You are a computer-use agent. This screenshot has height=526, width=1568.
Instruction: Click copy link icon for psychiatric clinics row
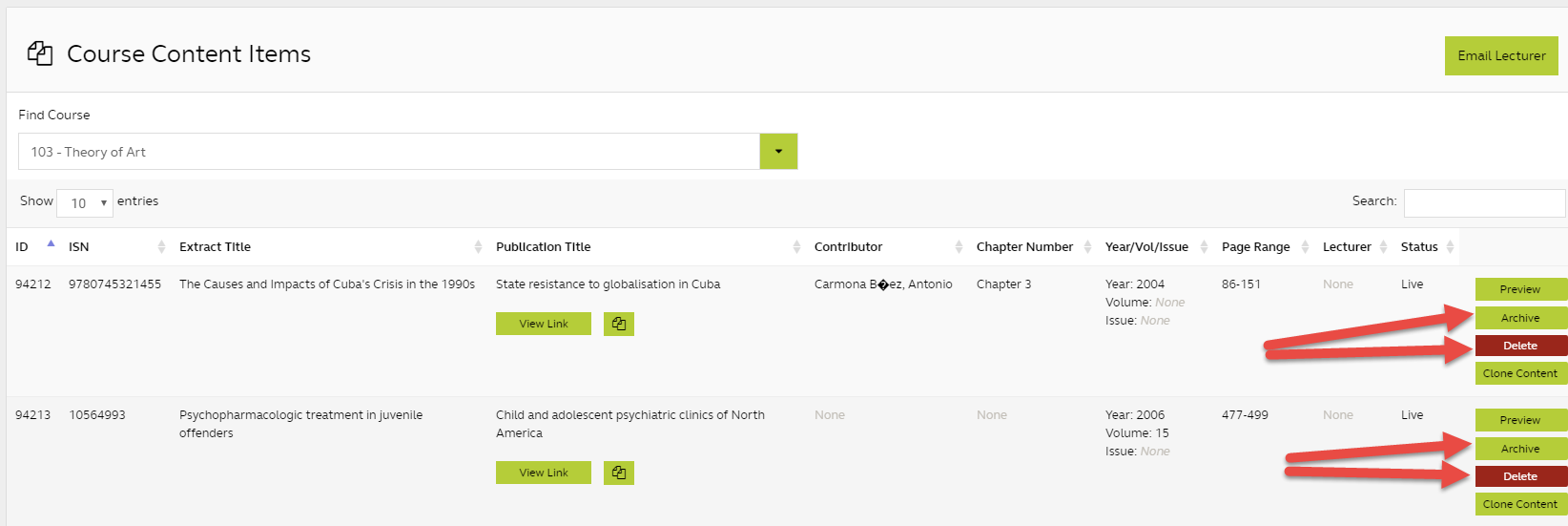[x=619, y=473]
